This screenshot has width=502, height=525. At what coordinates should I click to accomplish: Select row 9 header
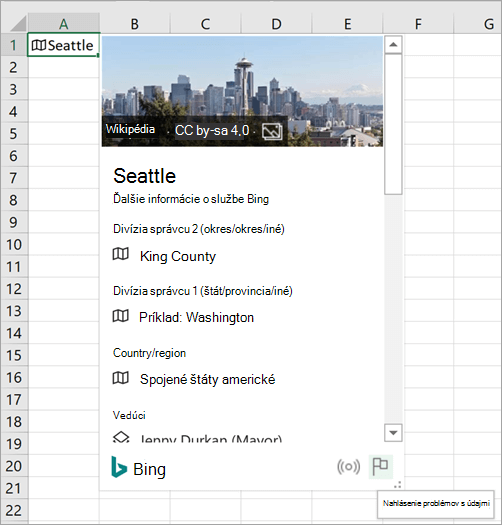pyautogui.click(x=14, y=222)
